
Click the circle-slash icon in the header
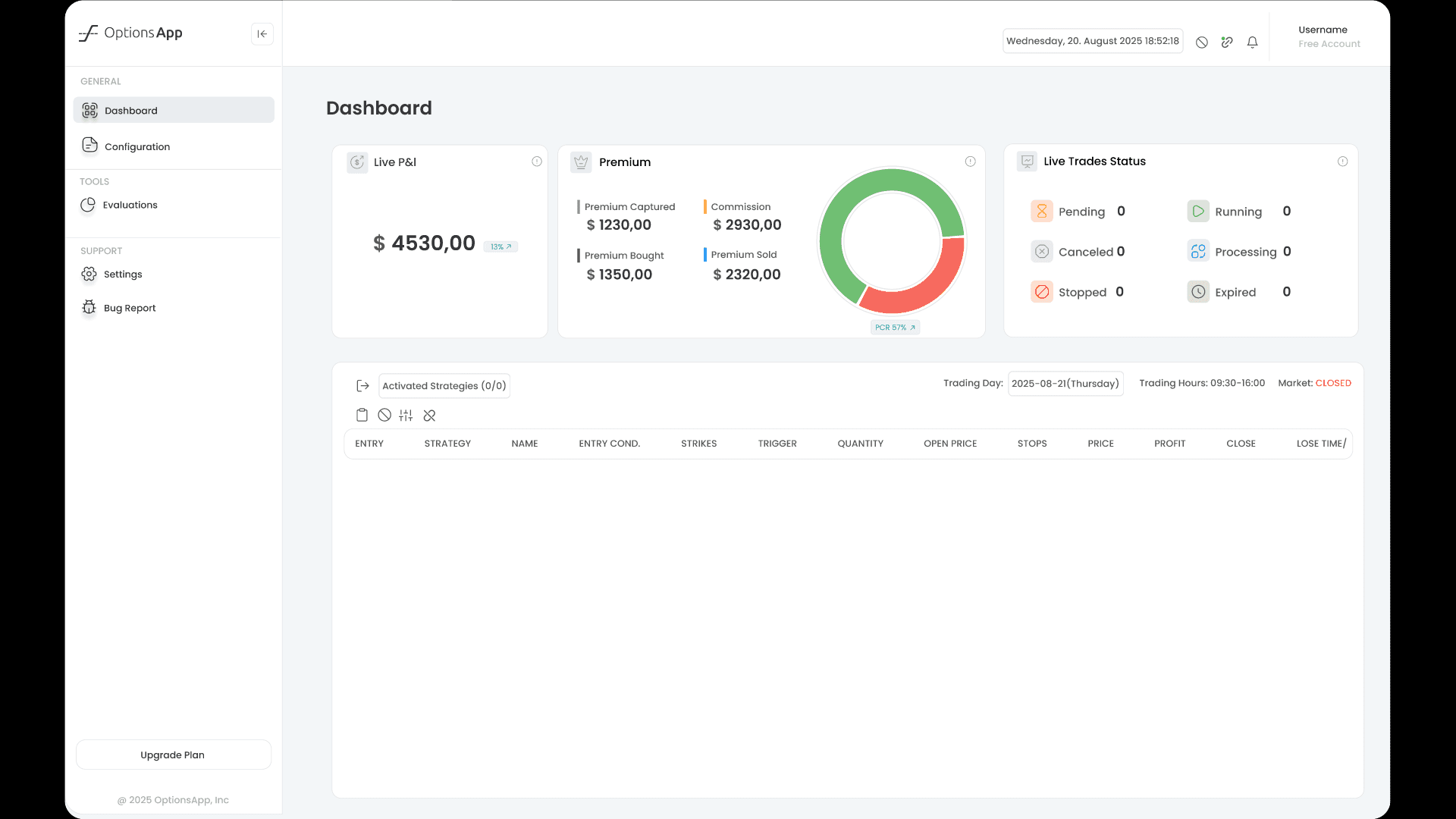click(1202, 42)
